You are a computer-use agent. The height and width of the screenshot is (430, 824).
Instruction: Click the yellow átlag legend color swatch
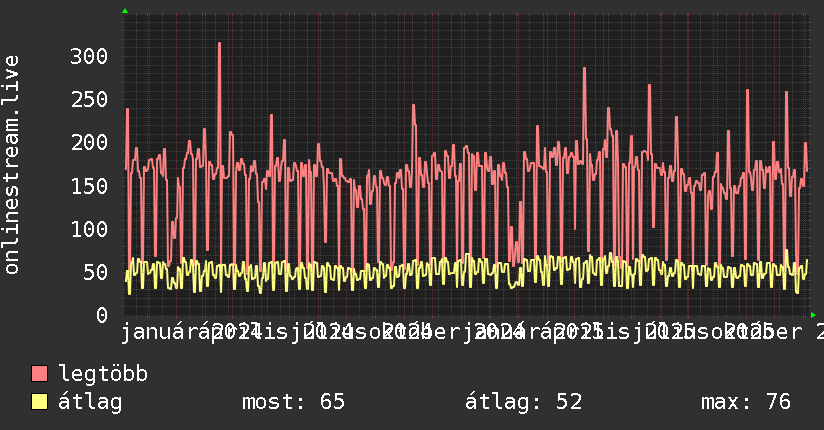coord(39,402)
